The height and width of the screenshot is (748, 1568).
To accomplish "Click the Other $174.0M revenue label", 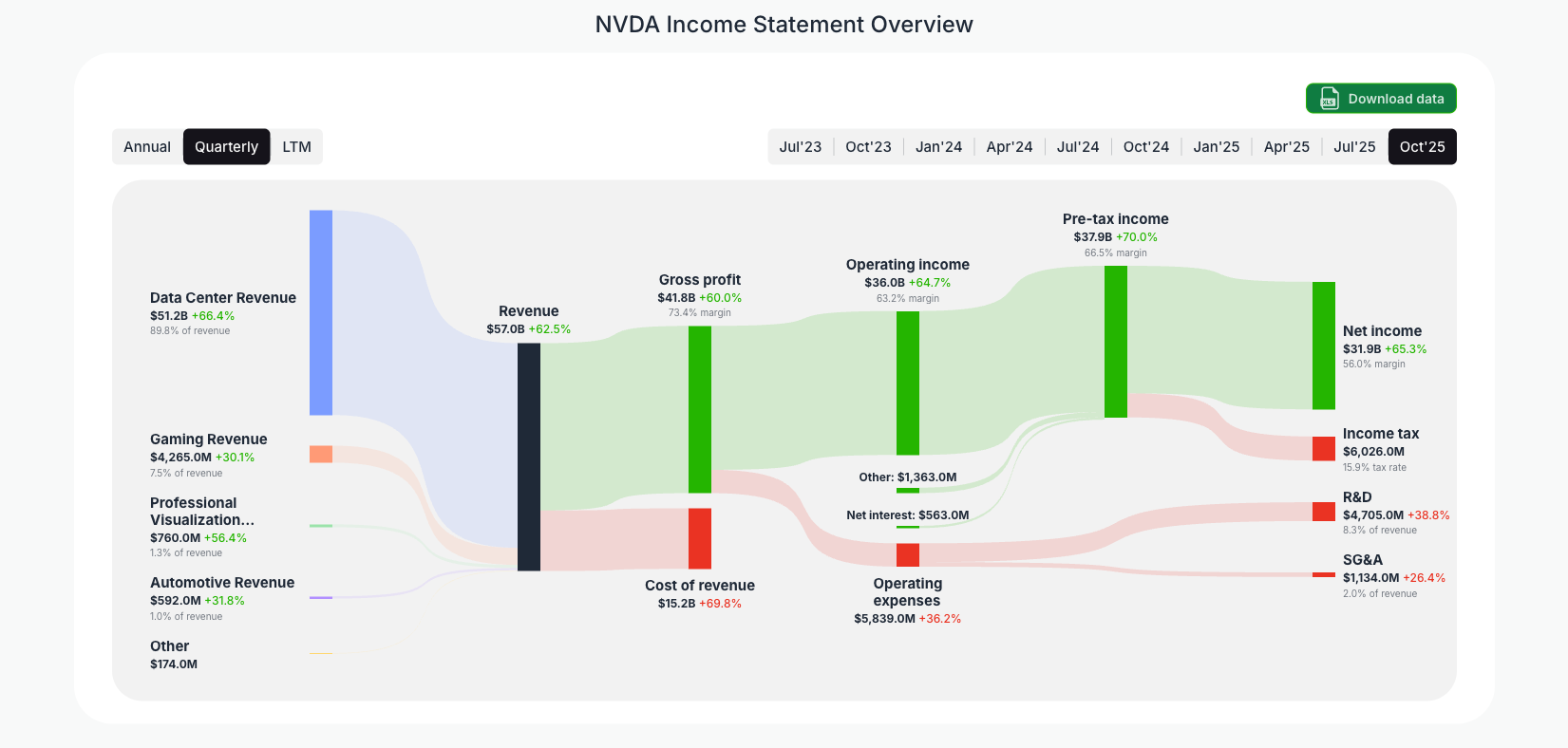I will point(174,655).
